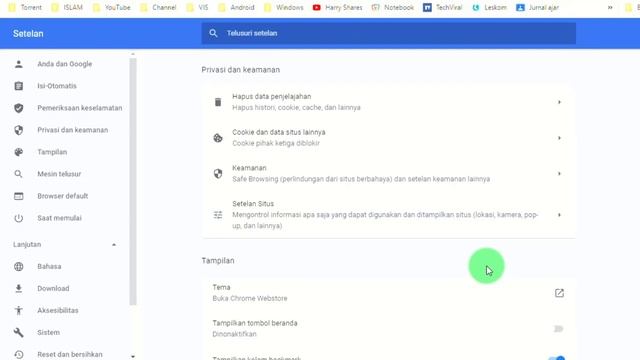640x360 pixels.
Task: Click the clipboard icon for Isi-Otomatis
Action: 18,86
